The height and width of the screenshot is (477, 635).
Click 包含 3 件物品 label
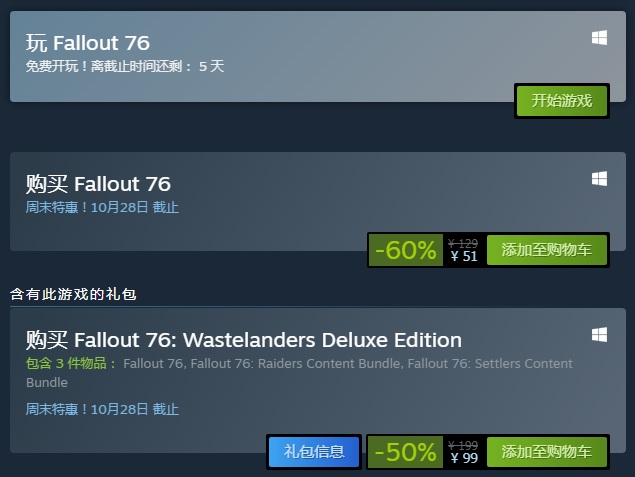[70, 363]
